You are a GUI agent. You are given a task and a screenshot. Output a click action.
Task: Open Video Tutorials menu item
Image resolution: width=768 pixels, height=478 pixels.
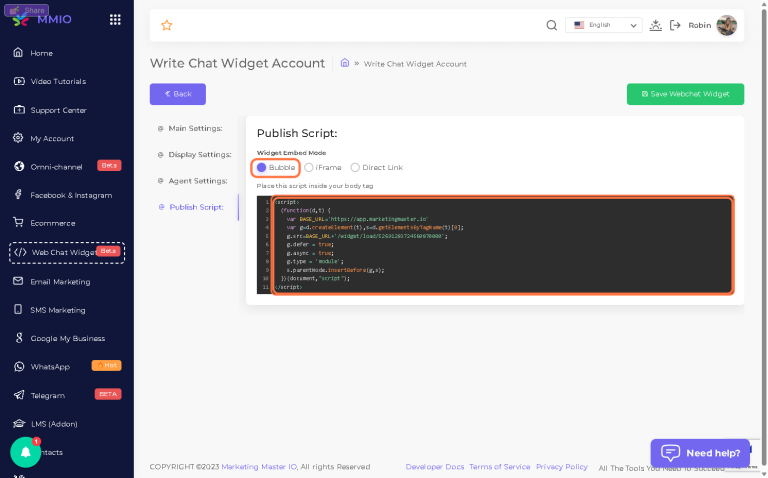pos(58,81)
